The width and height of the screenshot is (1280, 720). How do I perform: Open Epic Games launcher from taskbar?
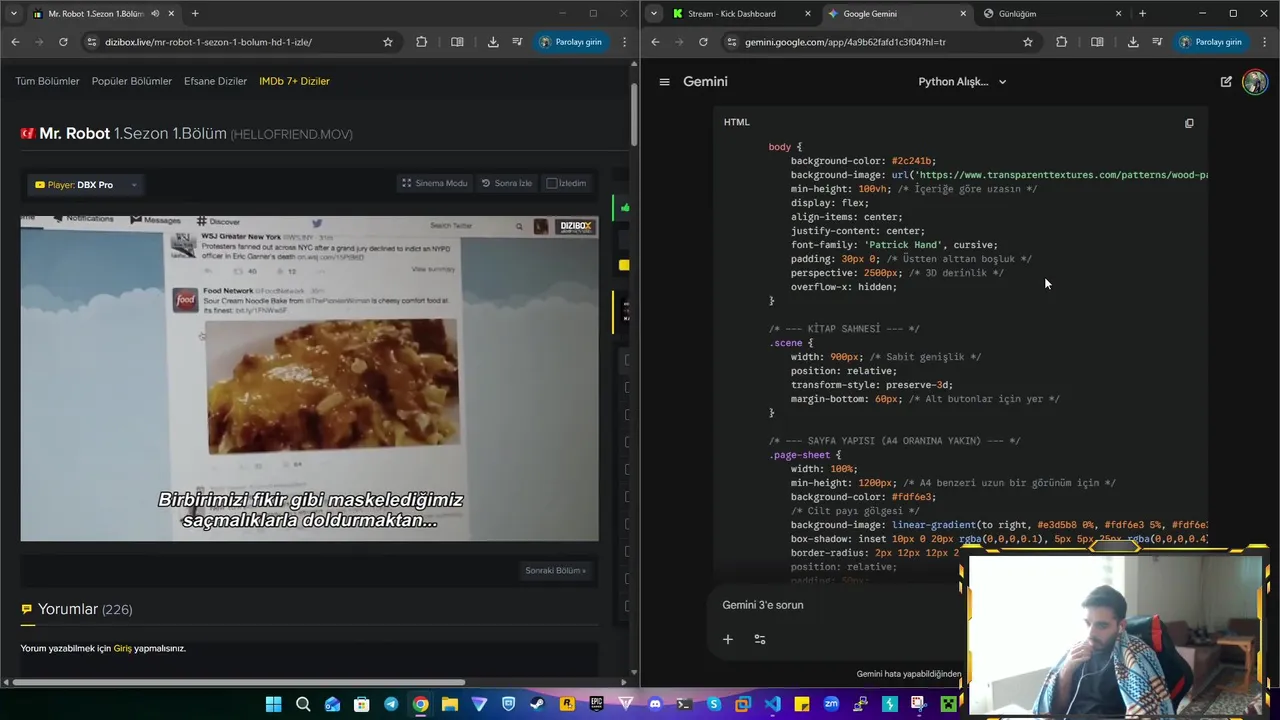point(596,704)
